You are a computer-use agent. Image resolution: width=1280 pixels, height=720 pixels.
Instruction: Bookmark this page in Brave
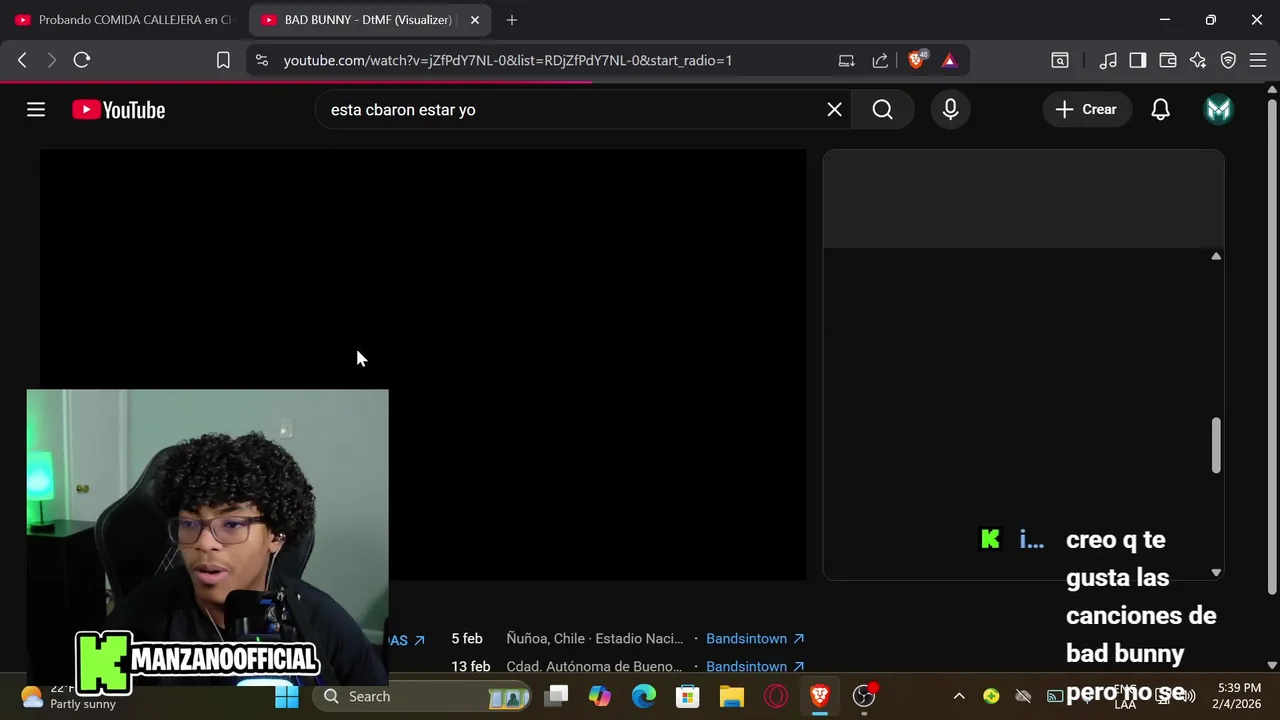[x=223, y=60]
